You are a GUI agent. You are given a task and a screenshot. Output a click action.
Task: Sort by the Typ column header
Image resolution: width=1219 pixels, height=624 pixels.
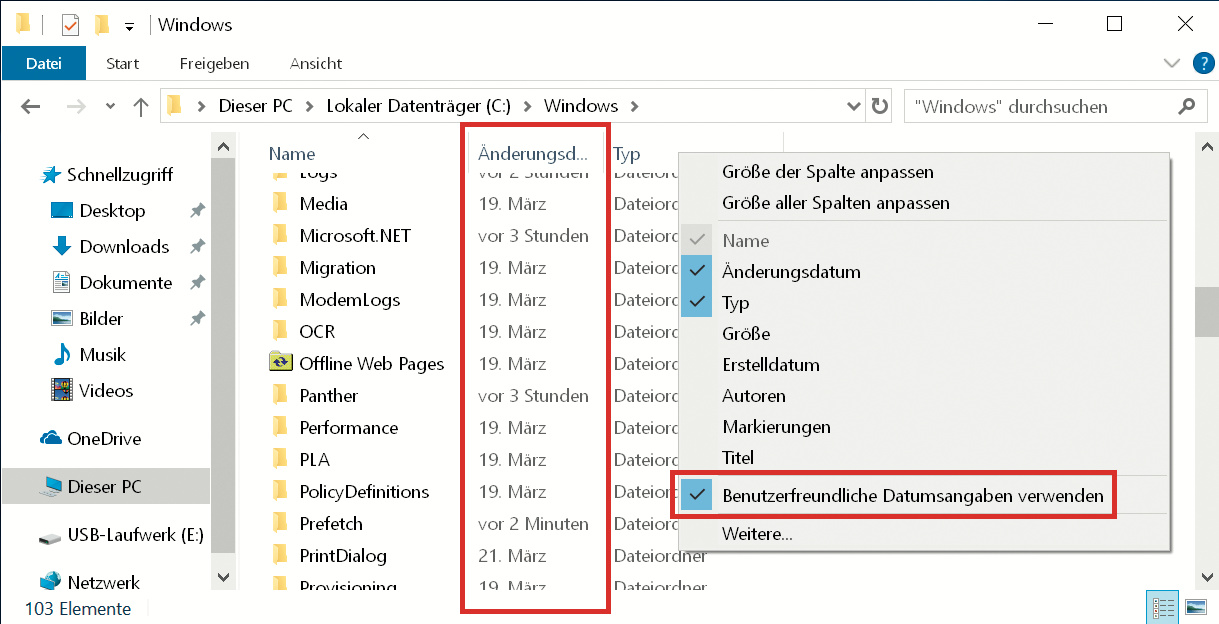click(627, 154)
